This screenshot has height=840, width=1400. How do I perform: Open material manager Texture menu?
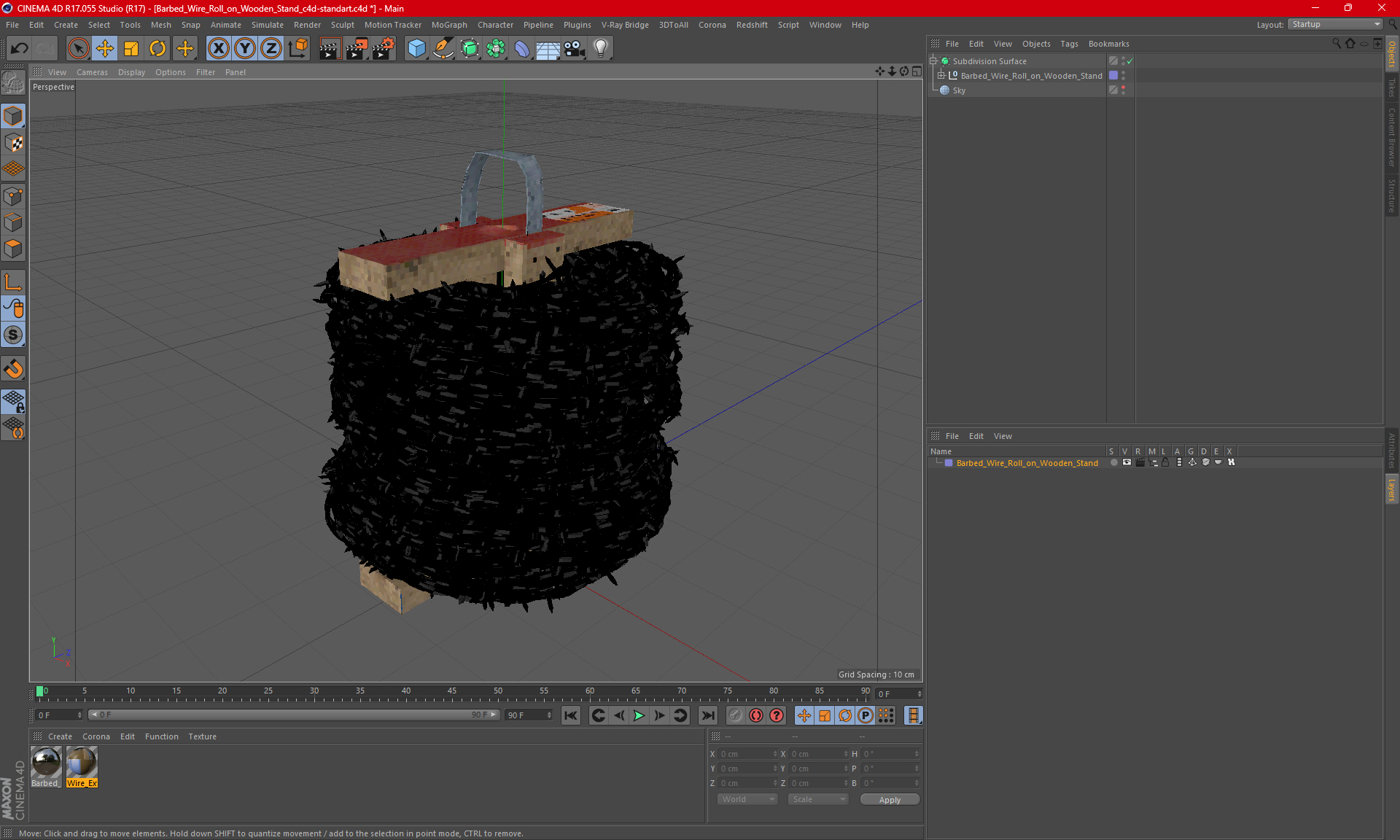coord(202,736)
